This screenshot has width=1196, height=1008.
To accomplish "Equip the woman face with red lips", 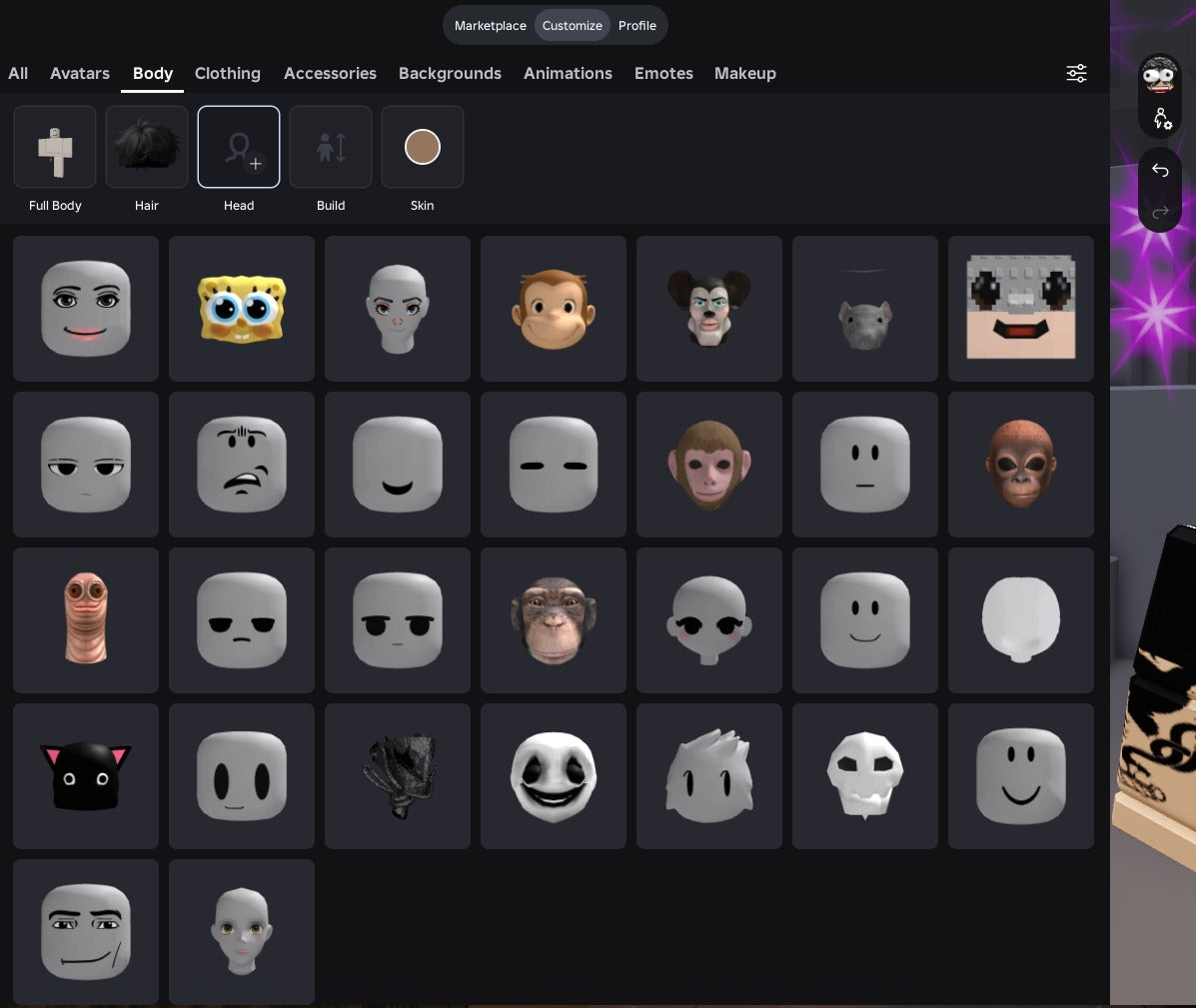I will coord(86,308).
